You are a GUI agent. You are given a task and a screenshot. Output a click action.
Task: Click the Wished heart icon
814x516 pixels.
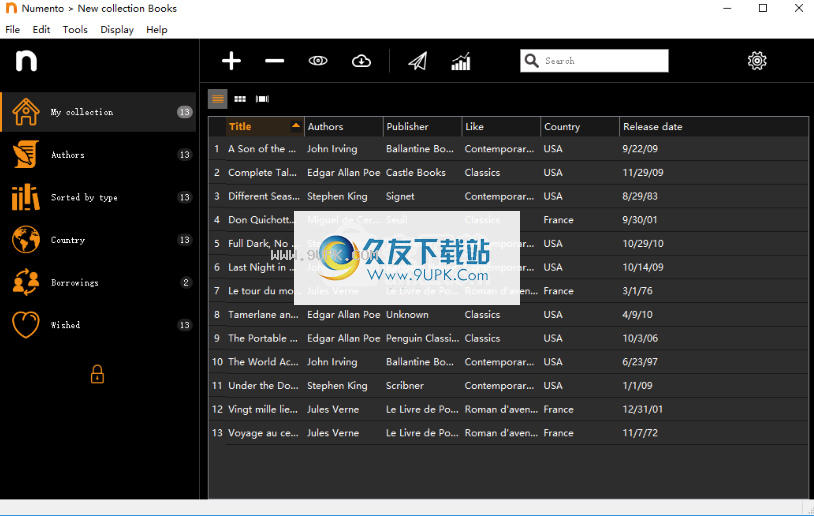[x=25, y=324]
